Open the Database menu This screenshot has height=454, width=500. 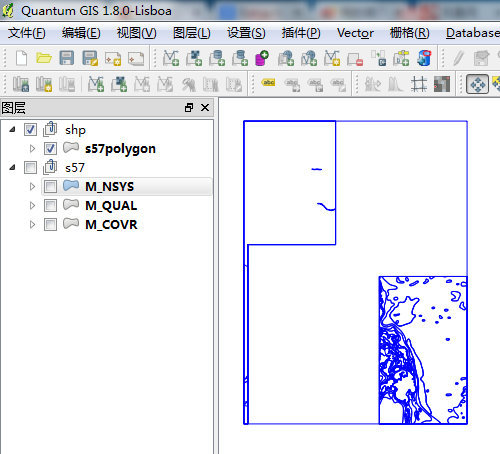tap(473, 33)
